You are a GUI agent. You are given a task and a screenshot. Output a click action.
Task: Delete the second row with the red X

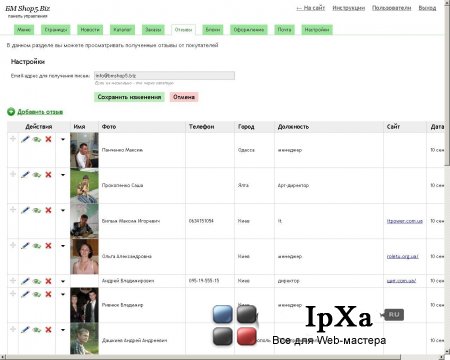pos(48,175)
